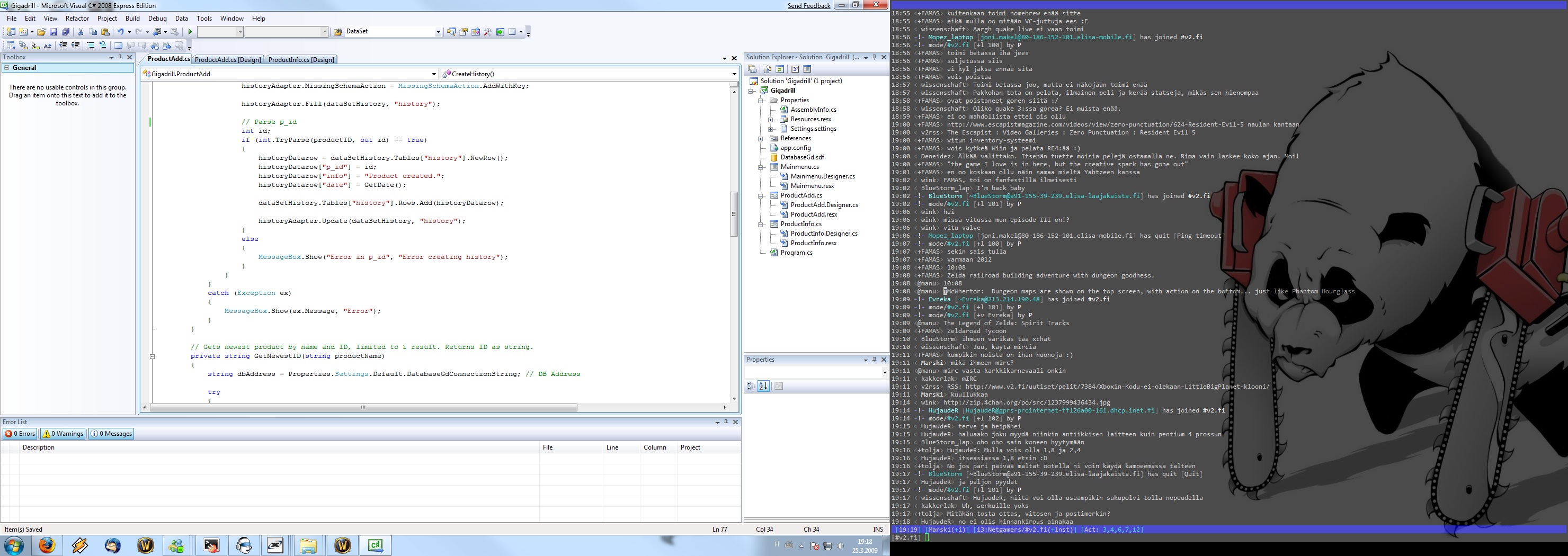Click the Start Debugging green play icon
Screen dimensions: 1568x556
tap(190, 32)
